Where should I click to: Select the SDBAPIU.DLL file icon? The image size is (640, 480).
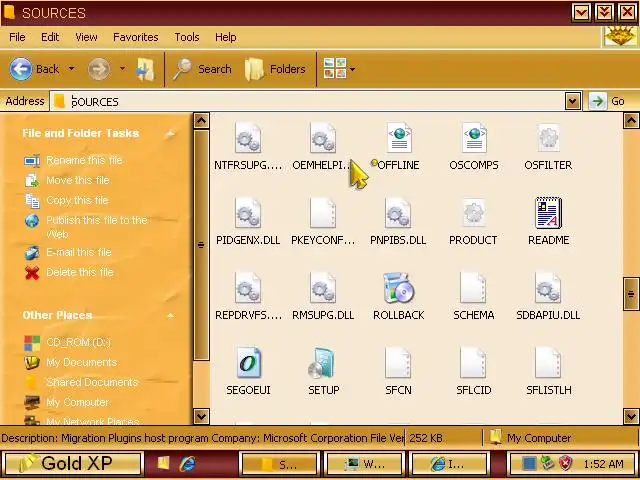549,288
